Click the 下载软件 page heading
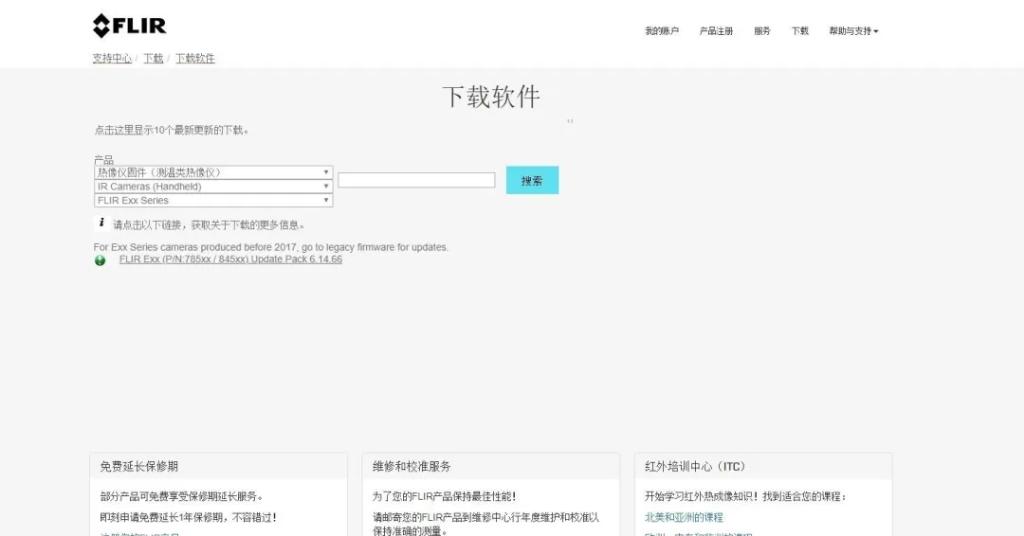The height and width of the screenshot is (536, 1024). pos(491,97)
